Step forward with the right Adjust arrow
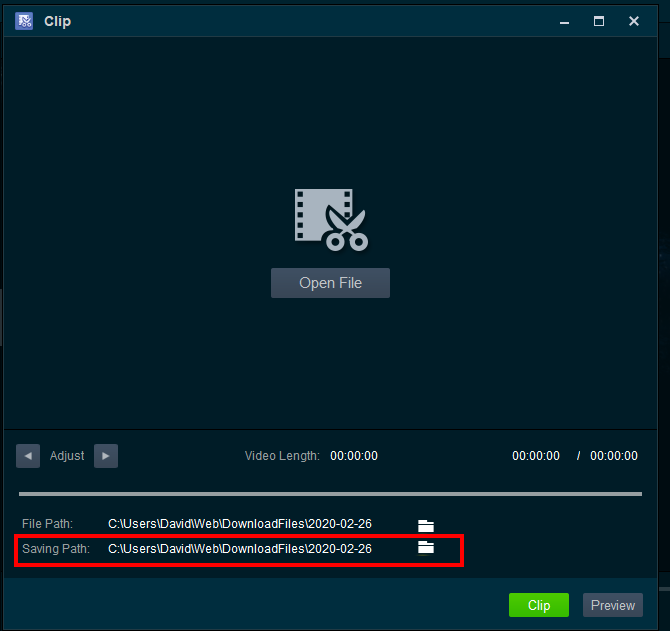This screenshot has height=631, width=670. point(106,456)
